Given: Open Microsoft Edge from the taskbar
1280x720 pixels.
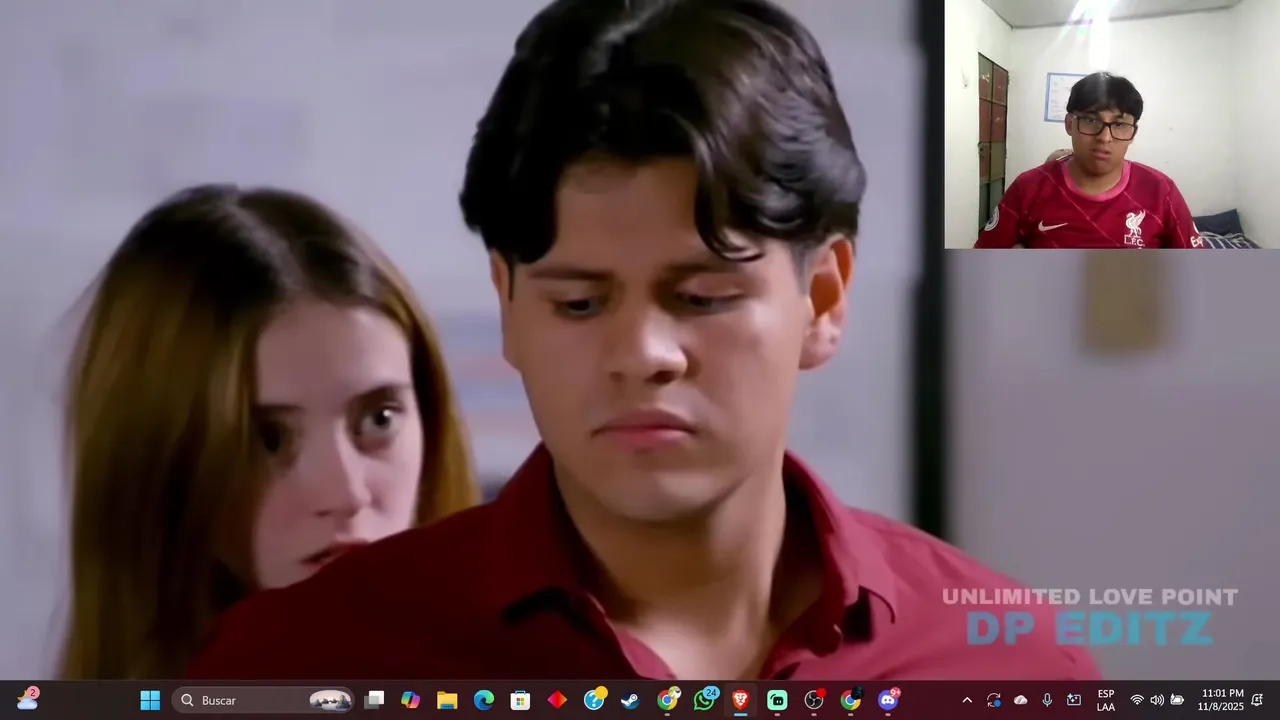Looking at the screenshot, I should tap(484, 700).
